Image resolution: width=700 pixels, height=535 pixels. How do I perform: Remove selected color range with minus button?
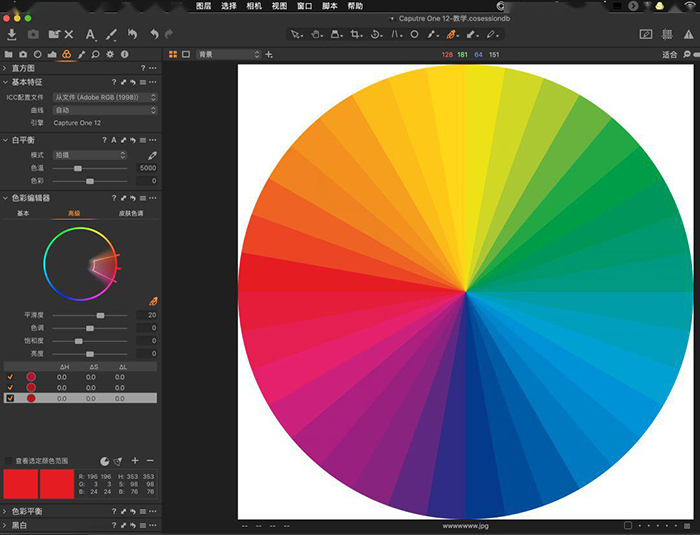pyautogui.click(x=150, y=460)
